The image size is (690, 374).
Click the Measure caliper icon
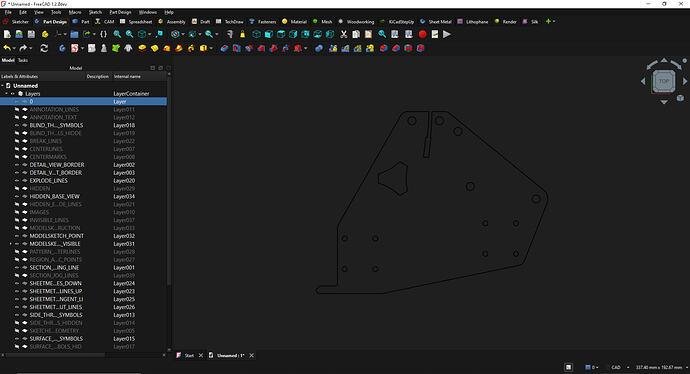(x=230, y=34)
